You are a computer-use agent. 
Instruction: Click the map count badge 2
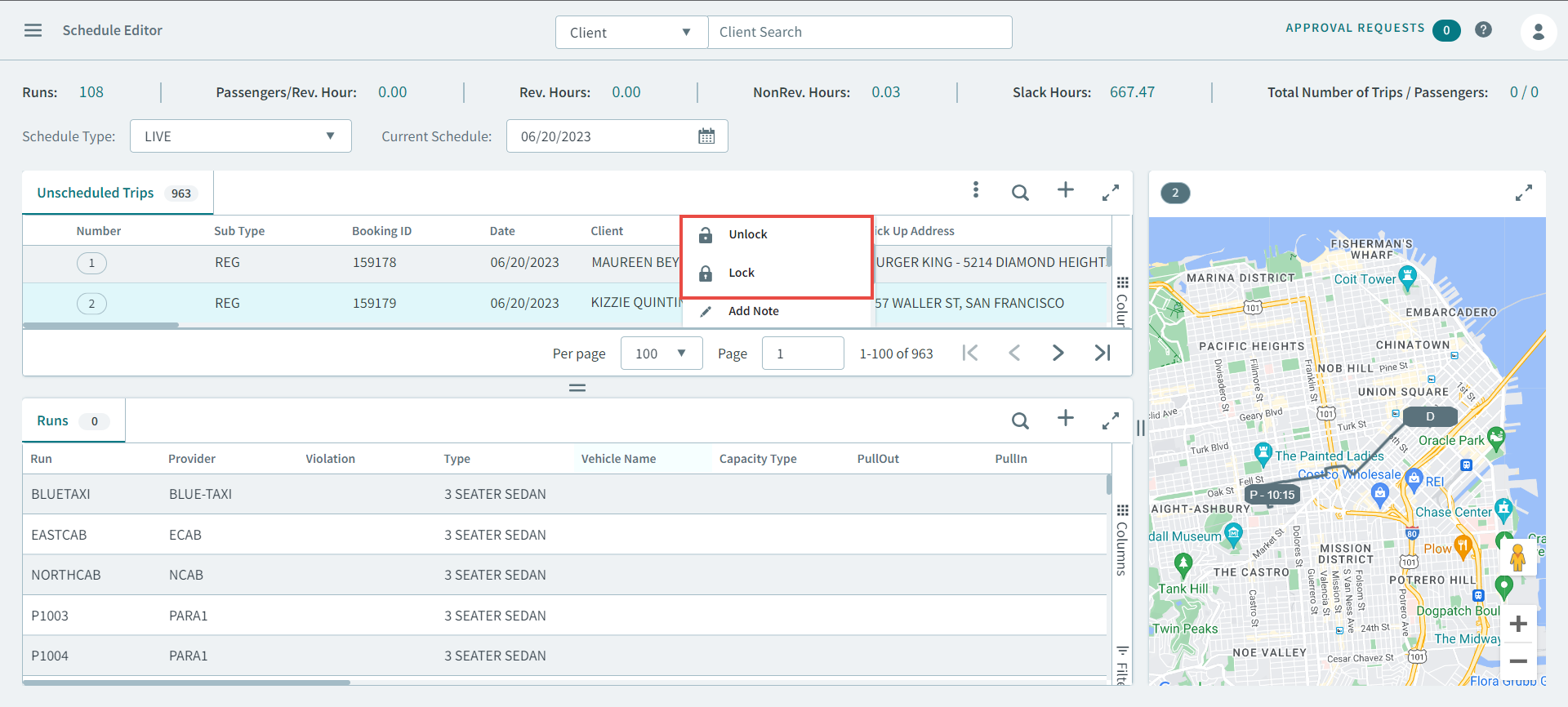[1175, 193]
